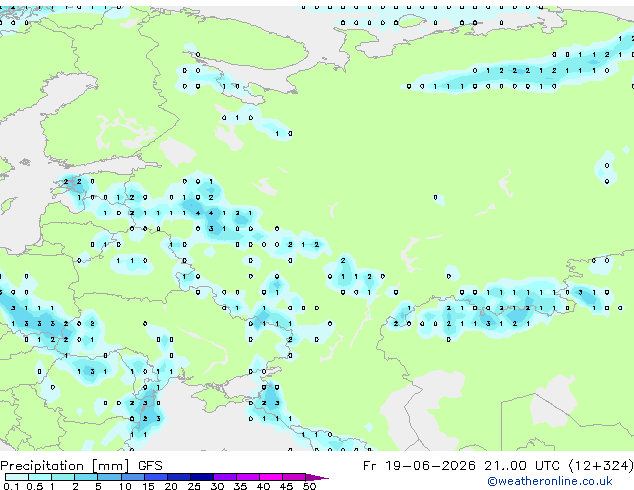The width and height of the screenshot is (634, 490).
Task: Click legend swatch between 10 and 15
Action: pyautogui.click(x=133, y=477)
